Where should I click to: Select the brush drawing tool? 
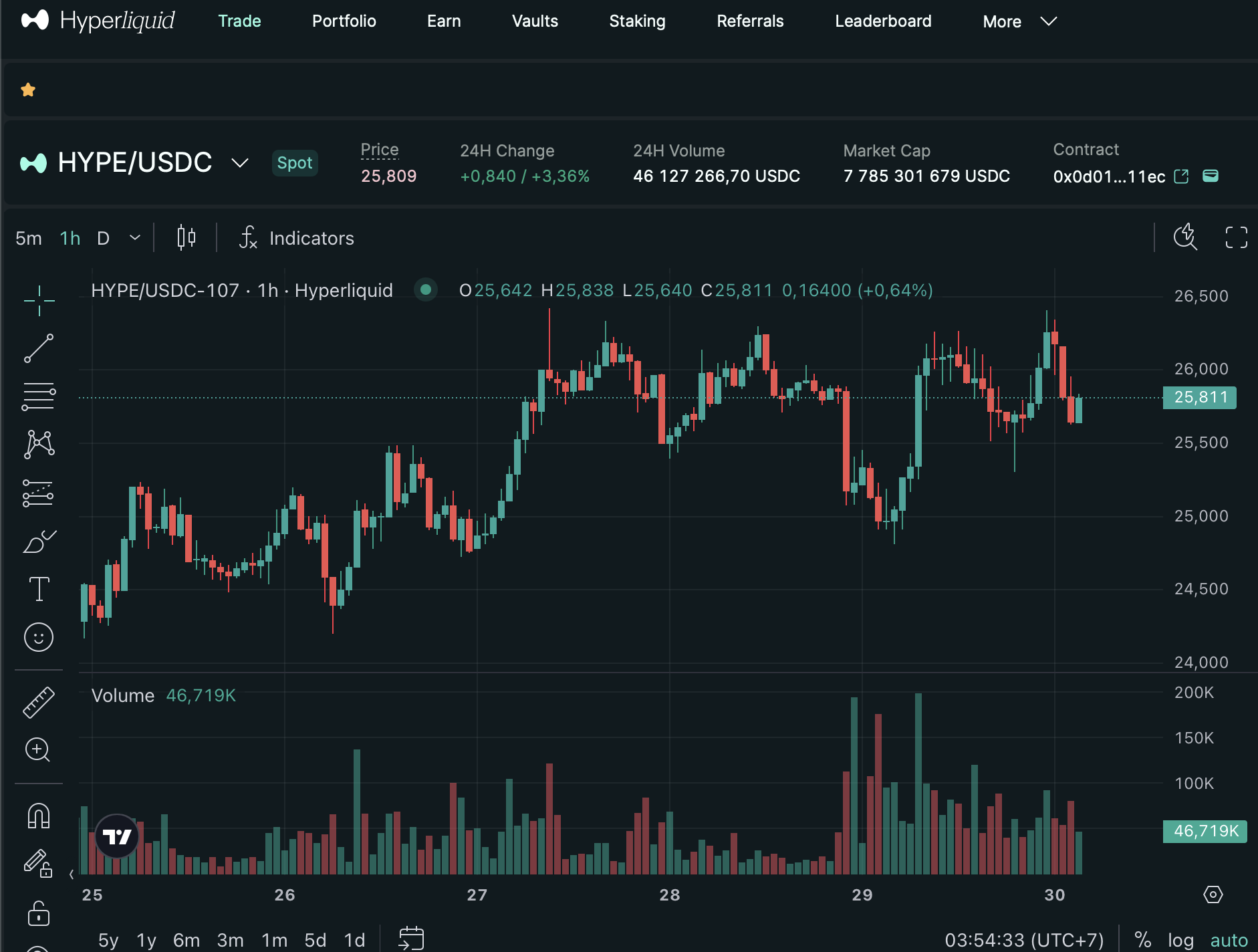(x=39, y=541)
